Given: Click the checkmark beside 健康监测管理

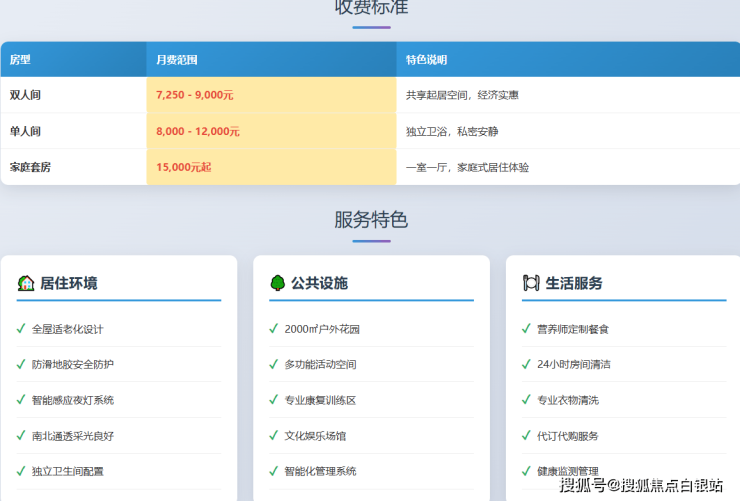Looking at the screenshot, I should [x=526, y=471].
